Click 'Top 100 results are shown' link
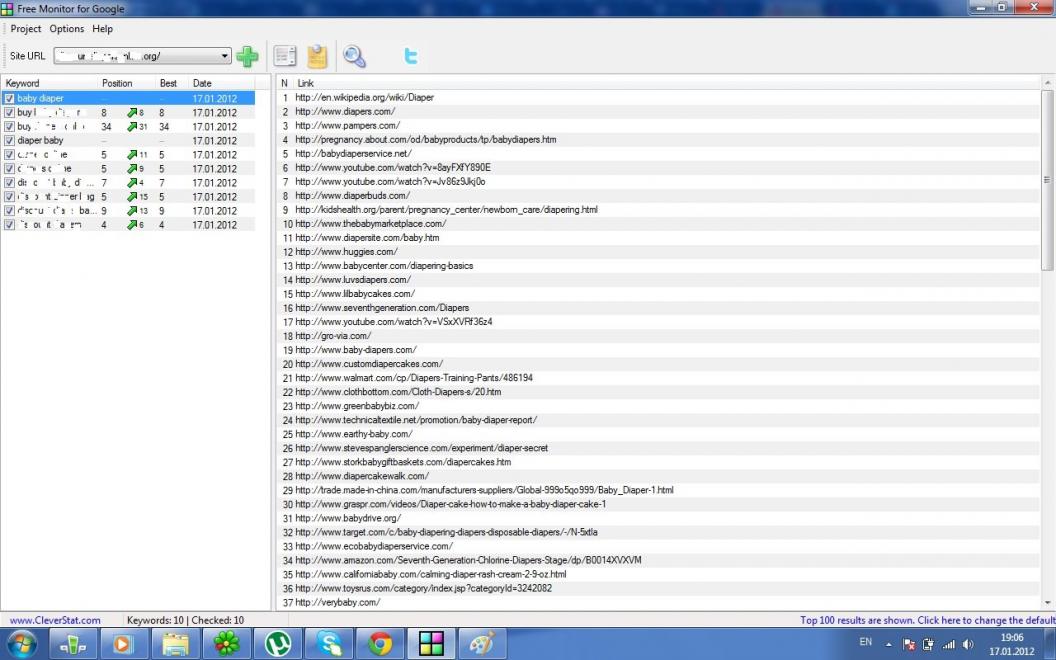 coord(927,620)
